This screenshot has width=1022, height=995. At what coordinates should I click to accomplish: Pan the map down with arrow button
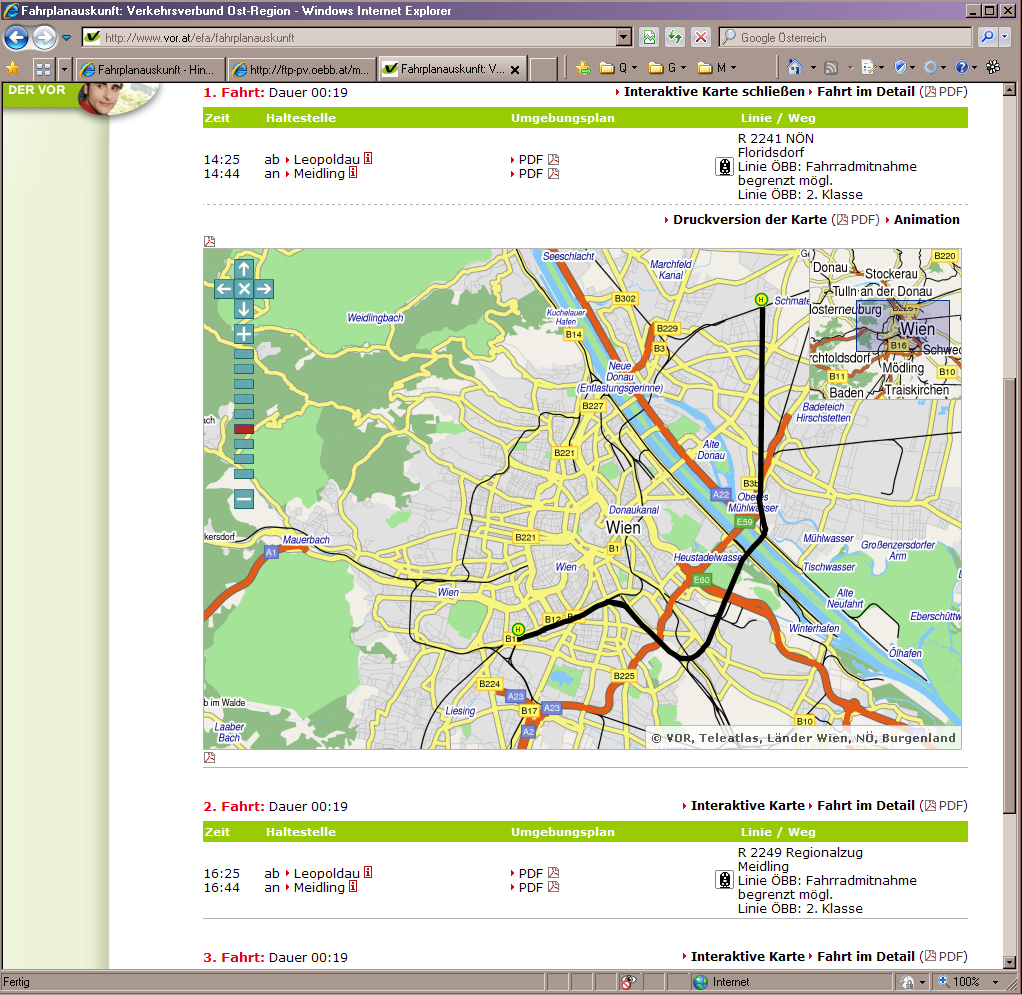click(244, 309)
